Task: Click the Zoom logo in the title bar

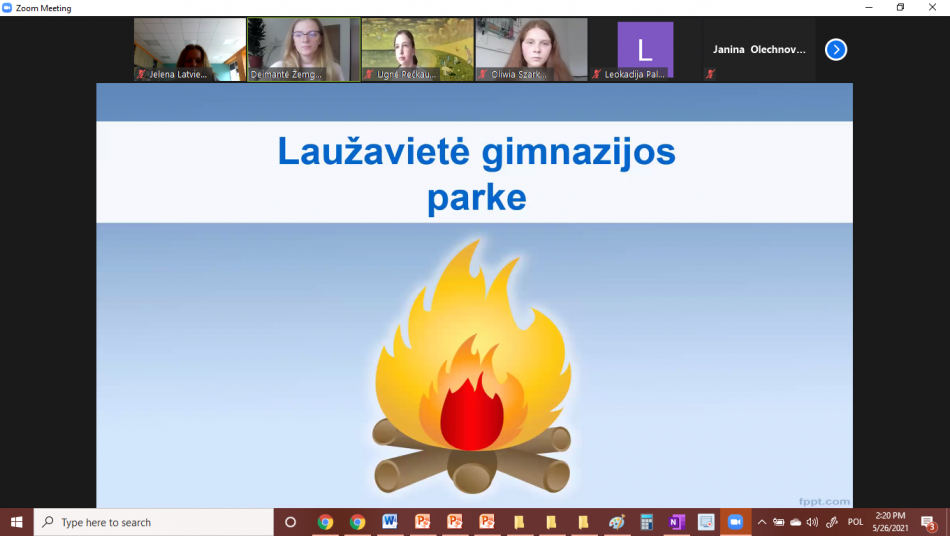Action: [7, 8]
